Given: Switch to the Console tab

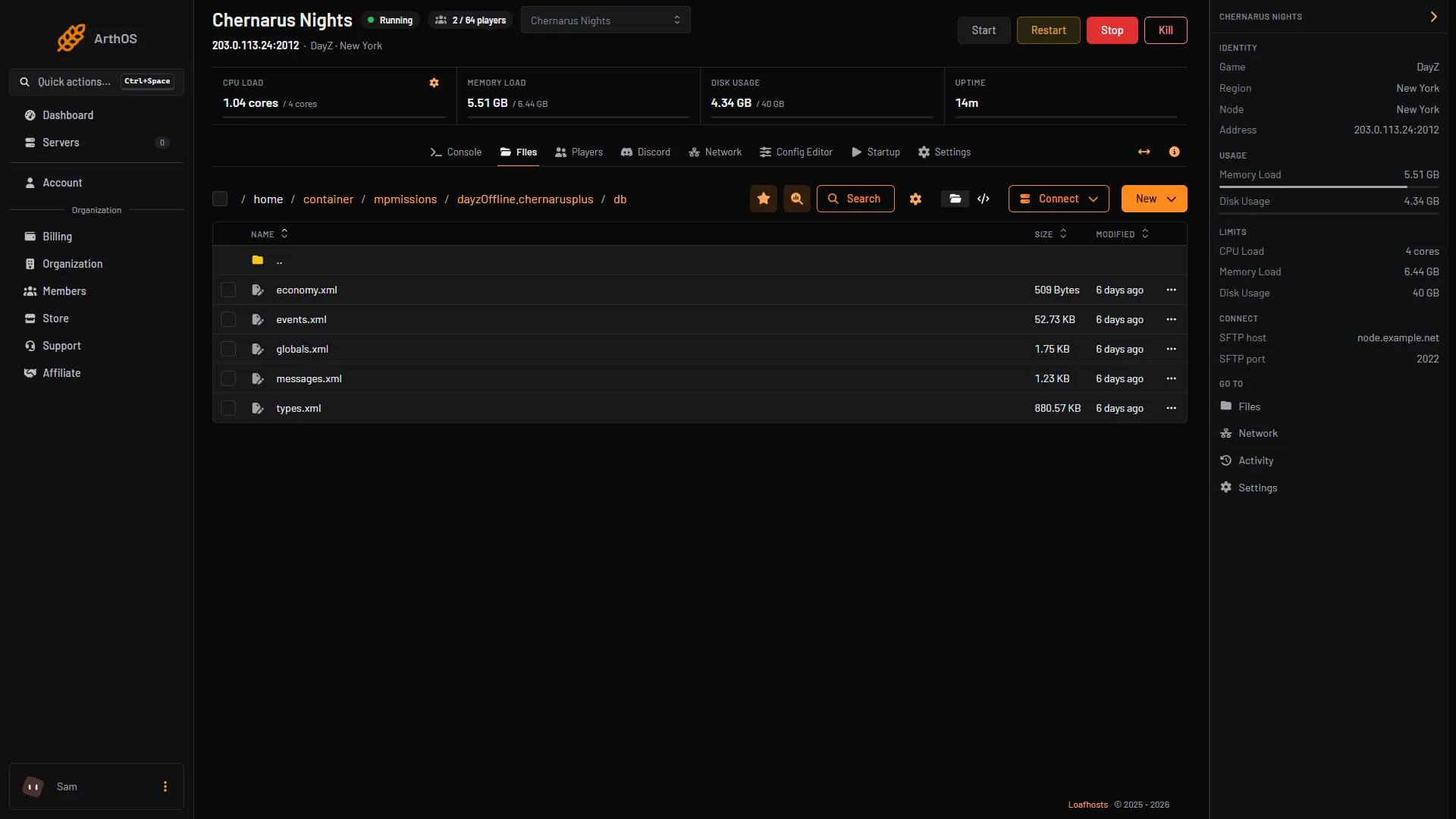Looking at the screenshot, I should pyautogui.click(x=456, y=152).
